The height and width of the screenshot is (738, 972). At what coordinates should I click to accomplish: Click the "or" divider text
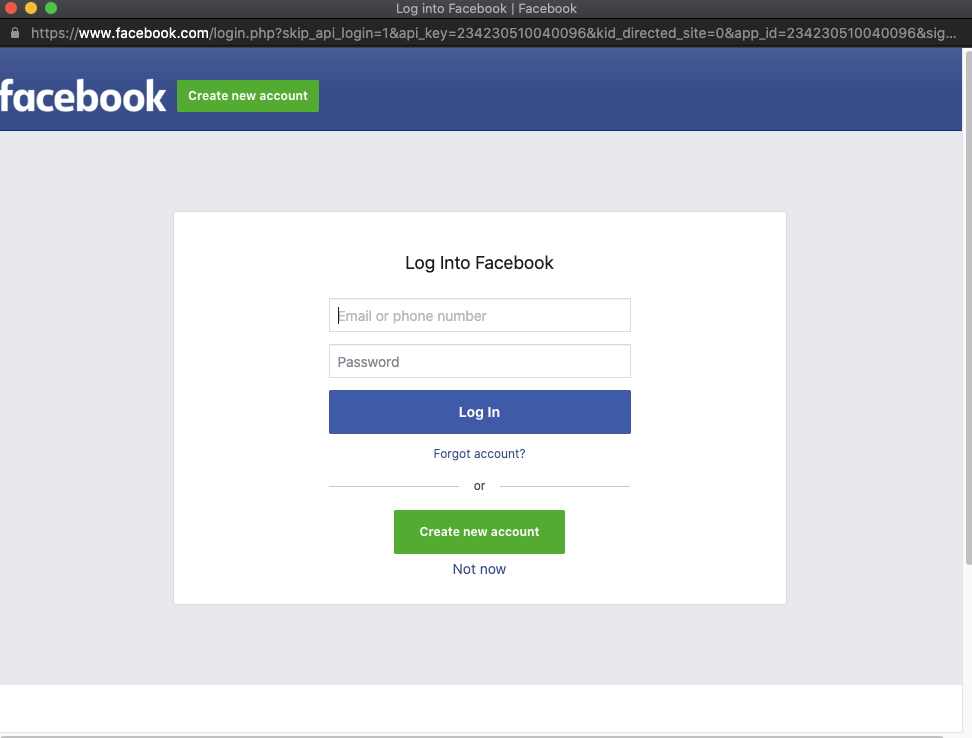[x=479, y=486]
